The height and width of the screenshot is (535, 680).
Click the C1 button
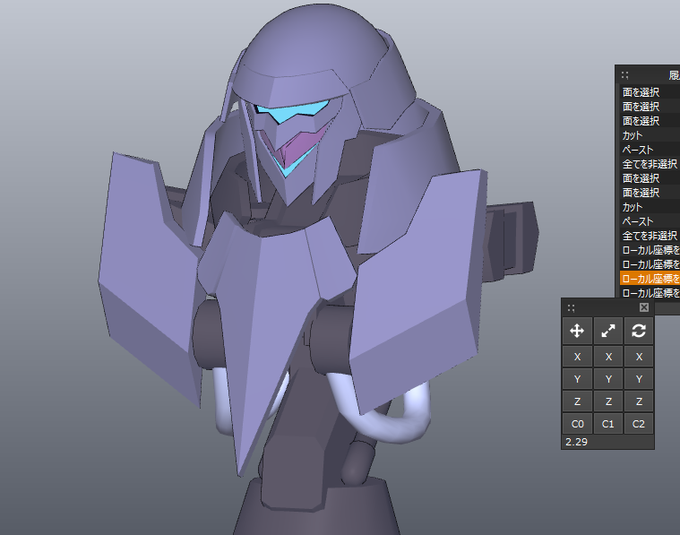[608, 424]
